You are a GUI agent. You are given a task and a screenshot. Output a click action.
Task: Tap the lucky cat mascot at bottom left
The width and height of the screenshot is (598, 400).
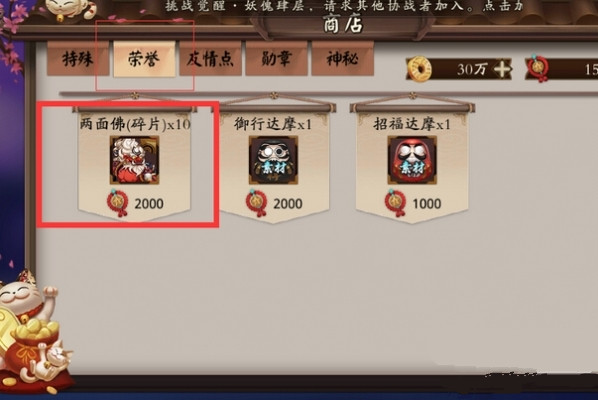tap(32, 332)
